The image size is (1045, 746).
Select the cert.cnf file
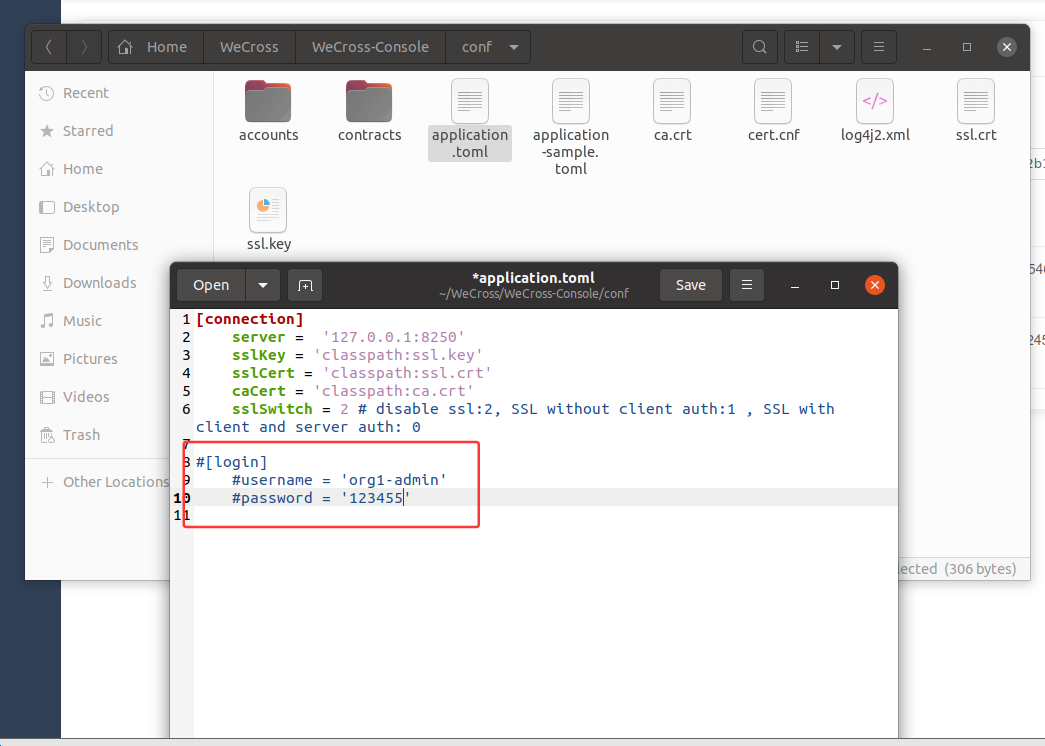coord(773,111)
